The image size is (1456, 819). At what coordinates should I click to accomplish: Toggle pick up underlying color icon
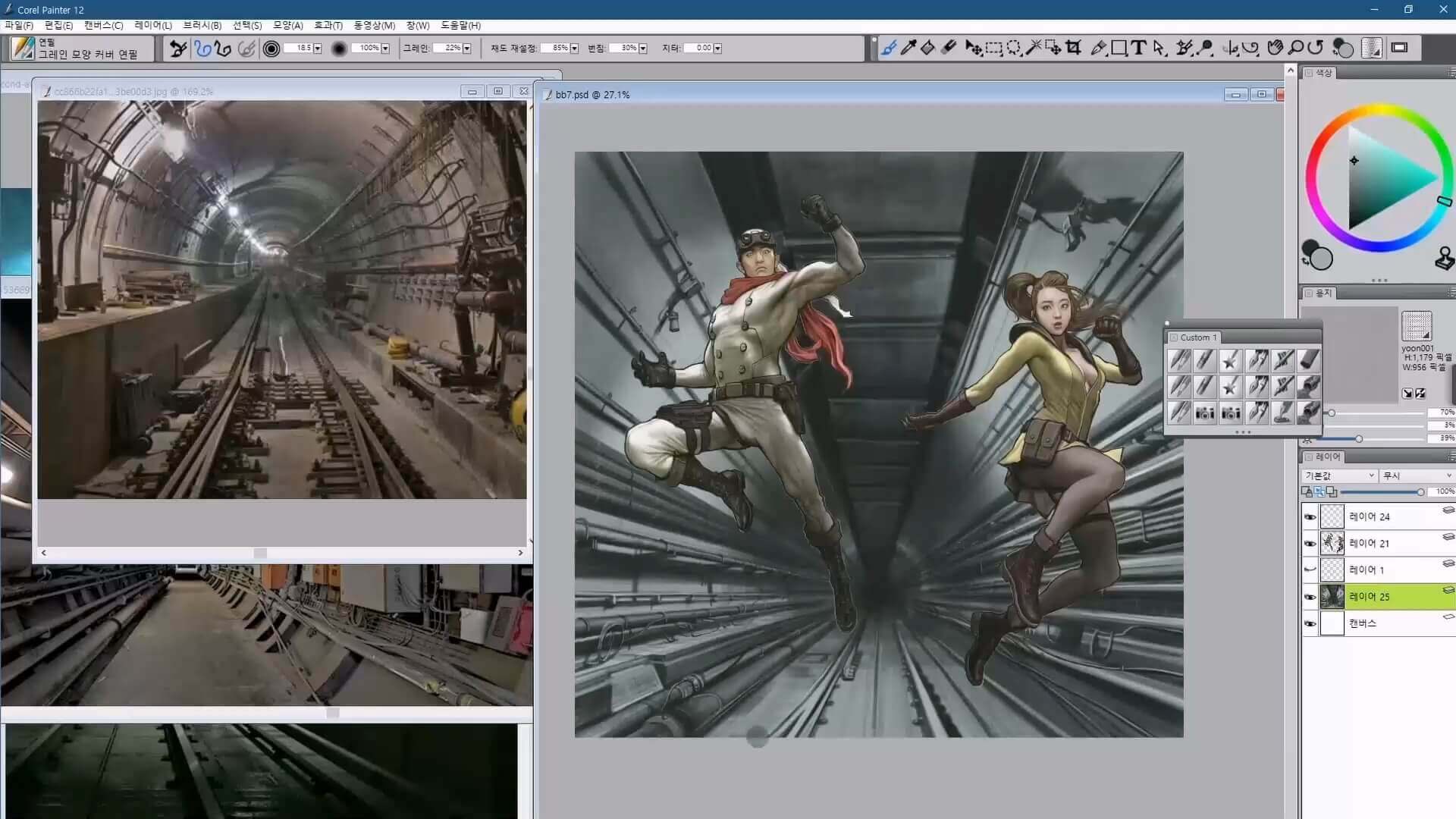(x=1332, y=492)
